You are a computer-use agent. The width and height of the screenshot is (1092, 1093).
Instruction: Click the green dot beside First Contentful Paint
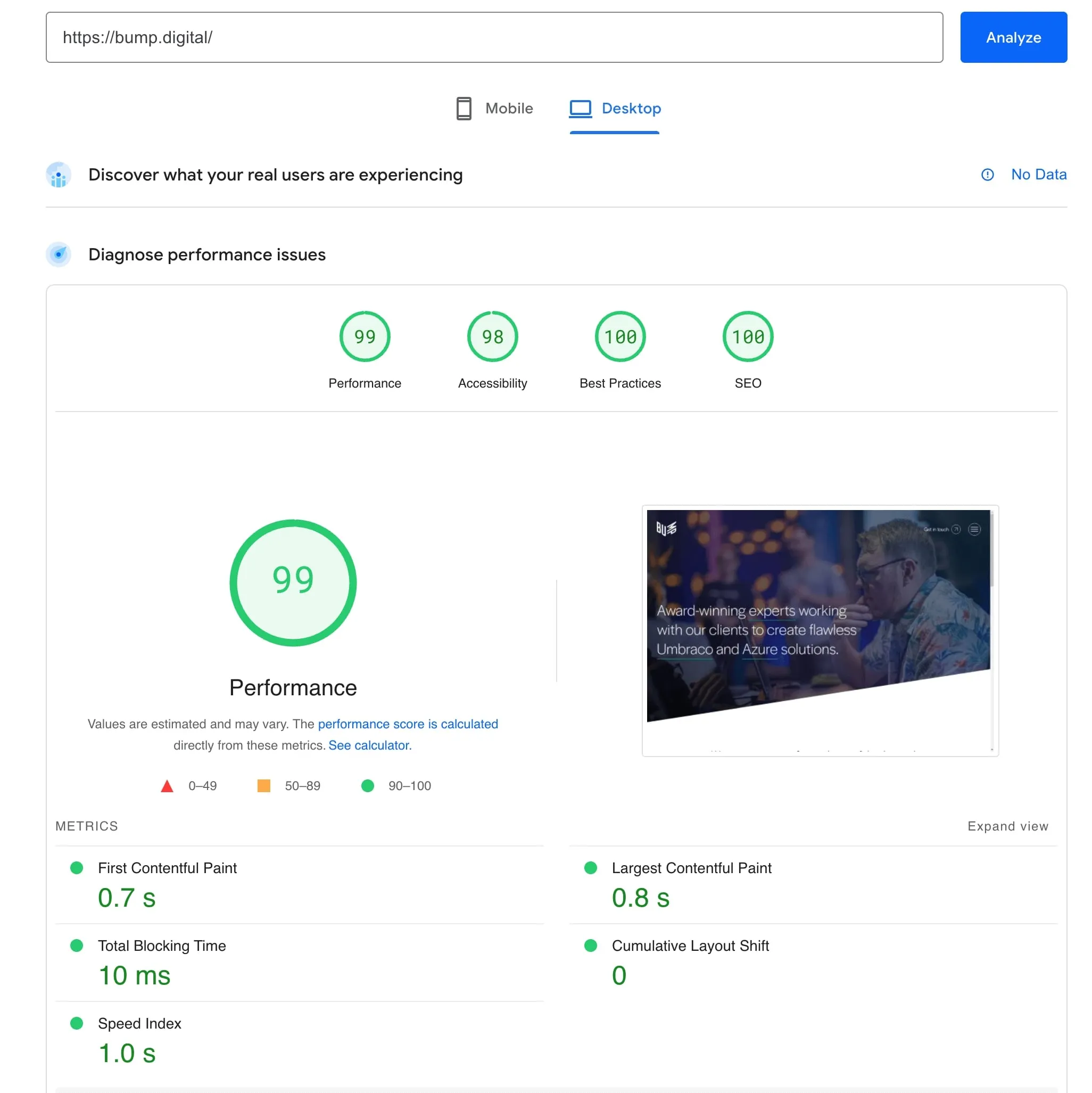point(77,867)
